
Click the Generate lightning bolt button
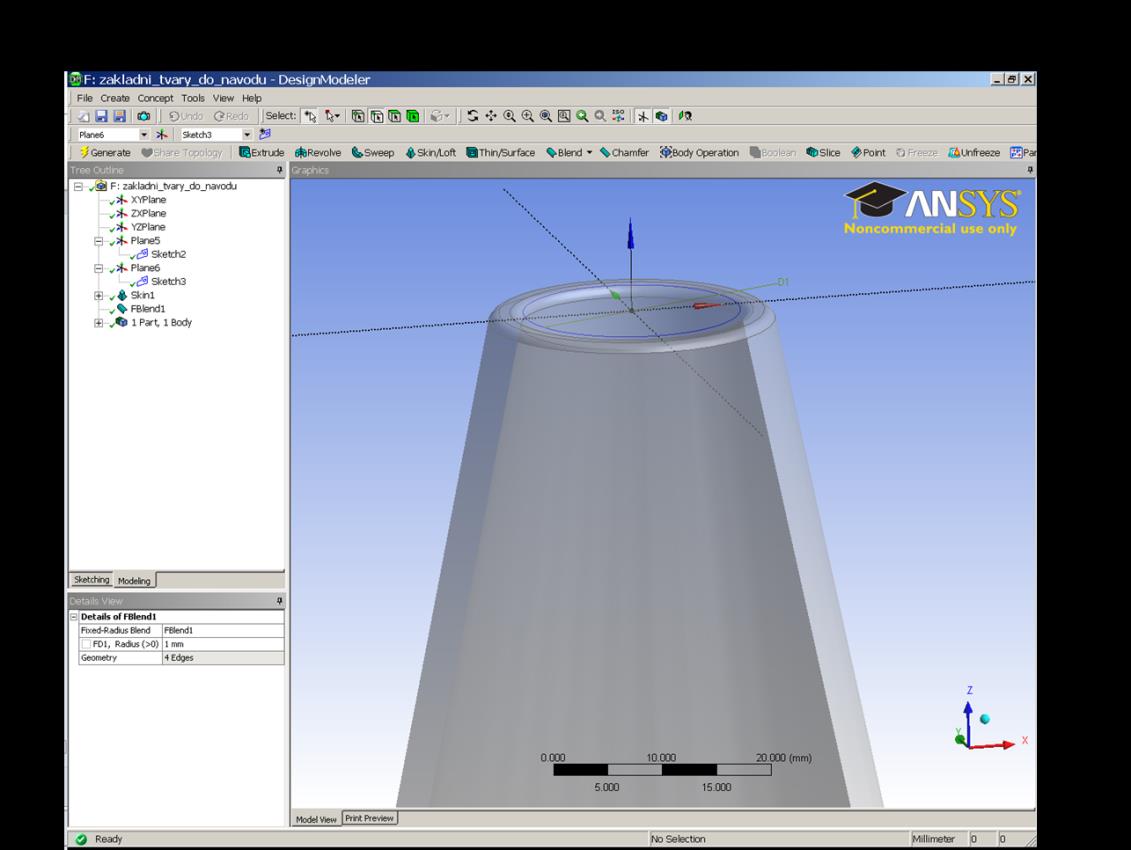tap(105, 152)
